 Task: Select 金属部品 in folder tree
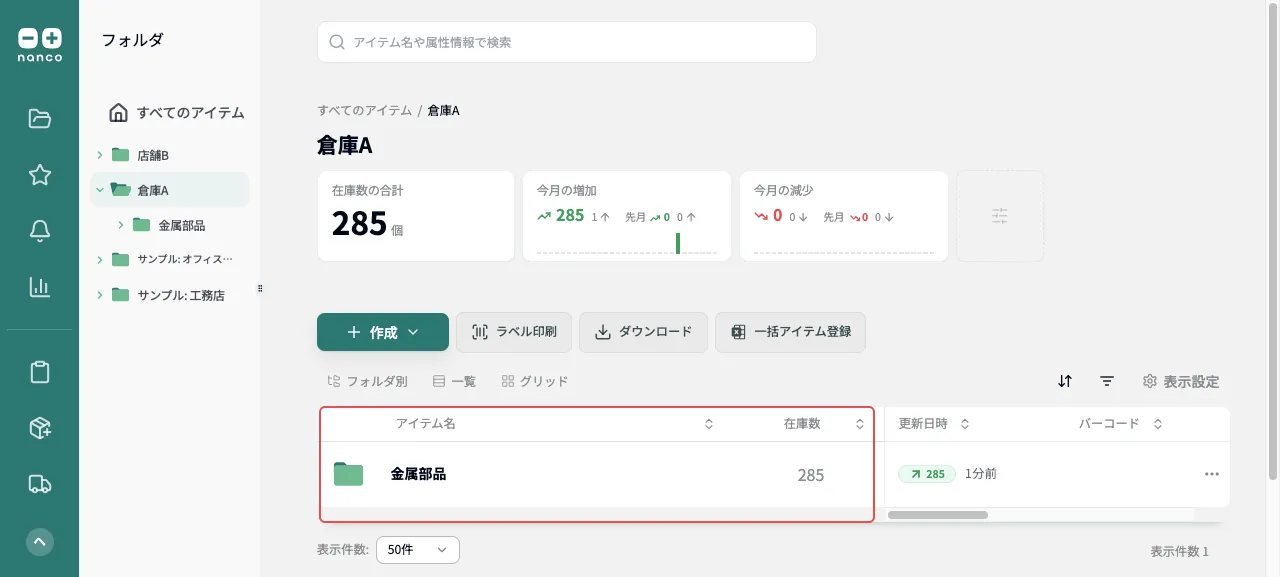182,225
